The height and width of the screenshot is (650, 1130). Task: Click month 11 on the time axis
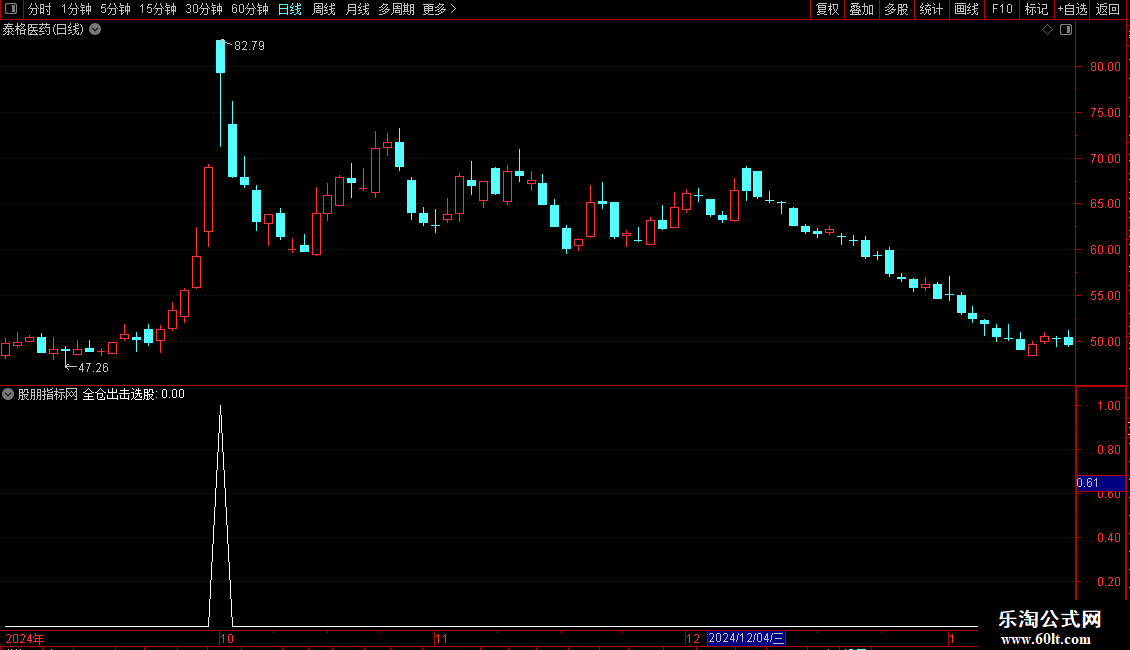[441, 638]
